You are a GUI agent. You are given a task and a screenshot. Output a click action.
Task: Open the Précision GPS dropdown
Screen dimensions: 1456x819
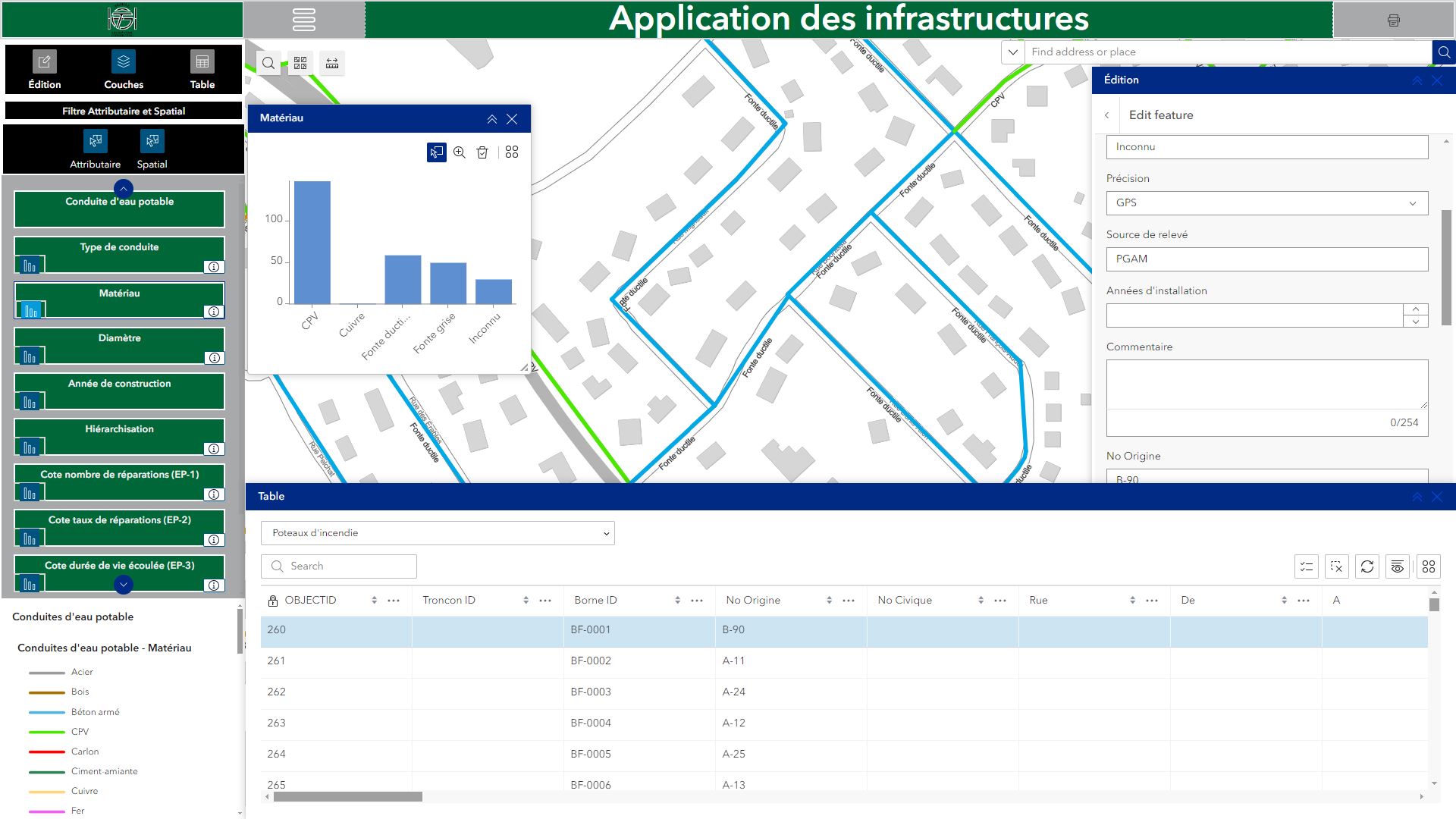click(x=1266, y=203)
